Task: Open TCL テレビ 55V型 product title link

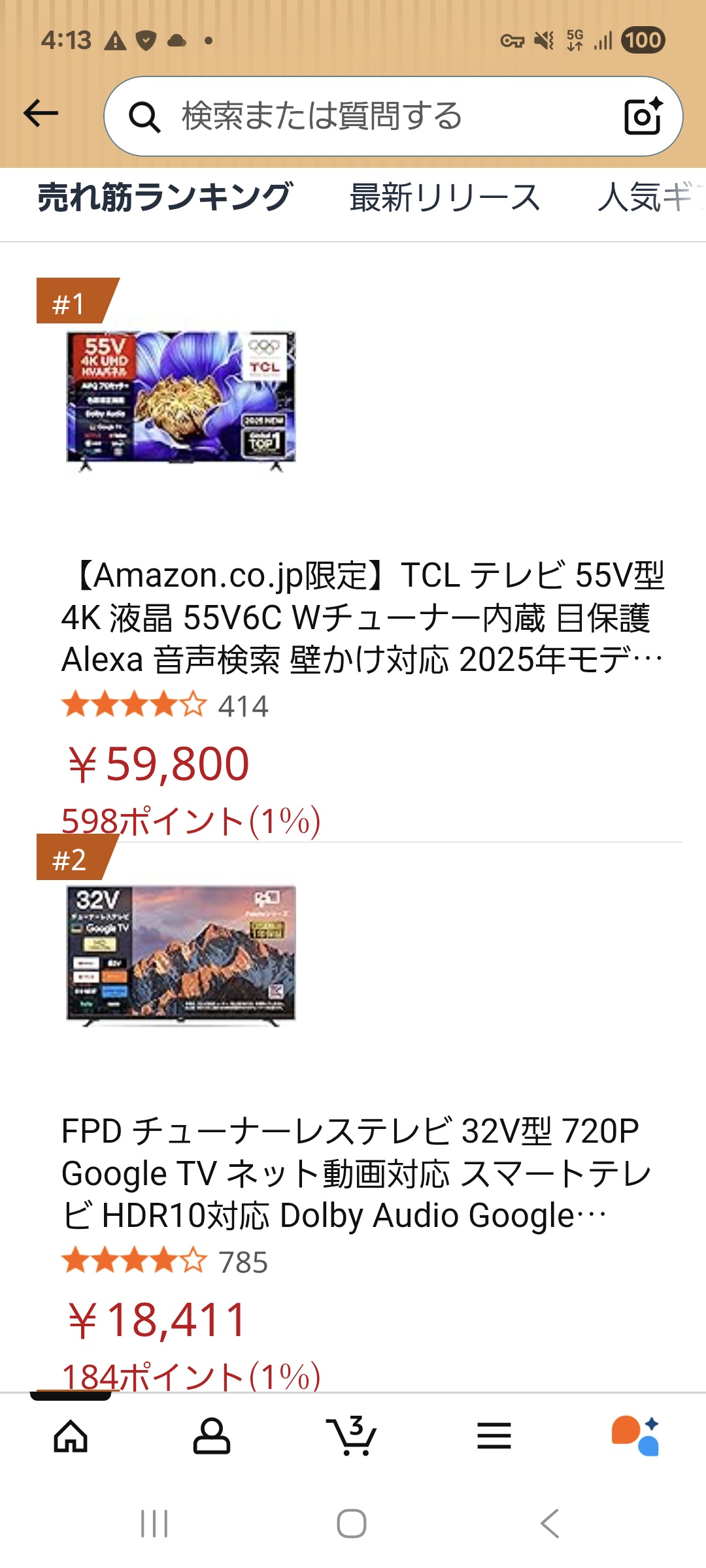Action: coord(363,617)
